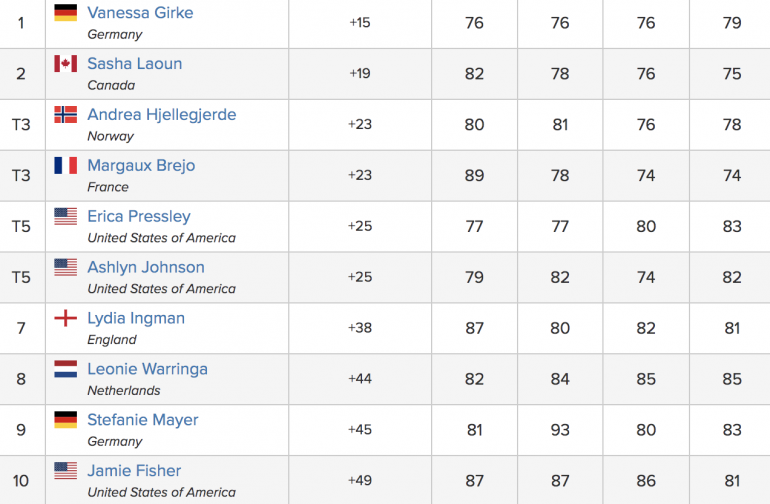The image size is (770, 504).
Task: Select Jamie Fisher's name link
Action: point(134,471)
